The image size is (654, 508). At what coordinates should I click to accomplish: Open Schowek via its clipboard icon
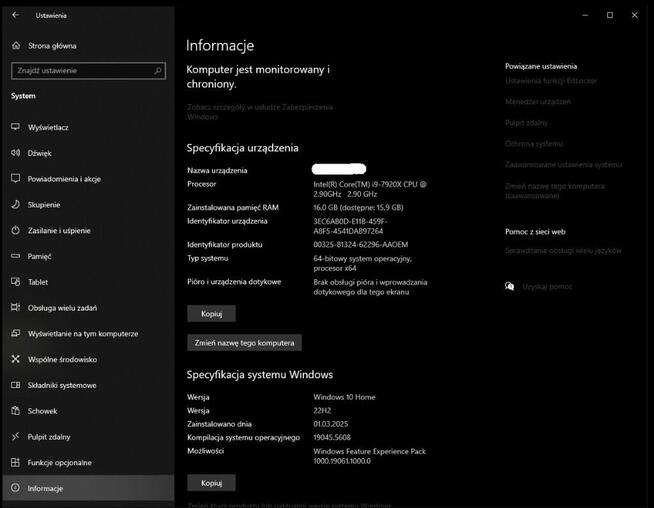coord(15,410)
